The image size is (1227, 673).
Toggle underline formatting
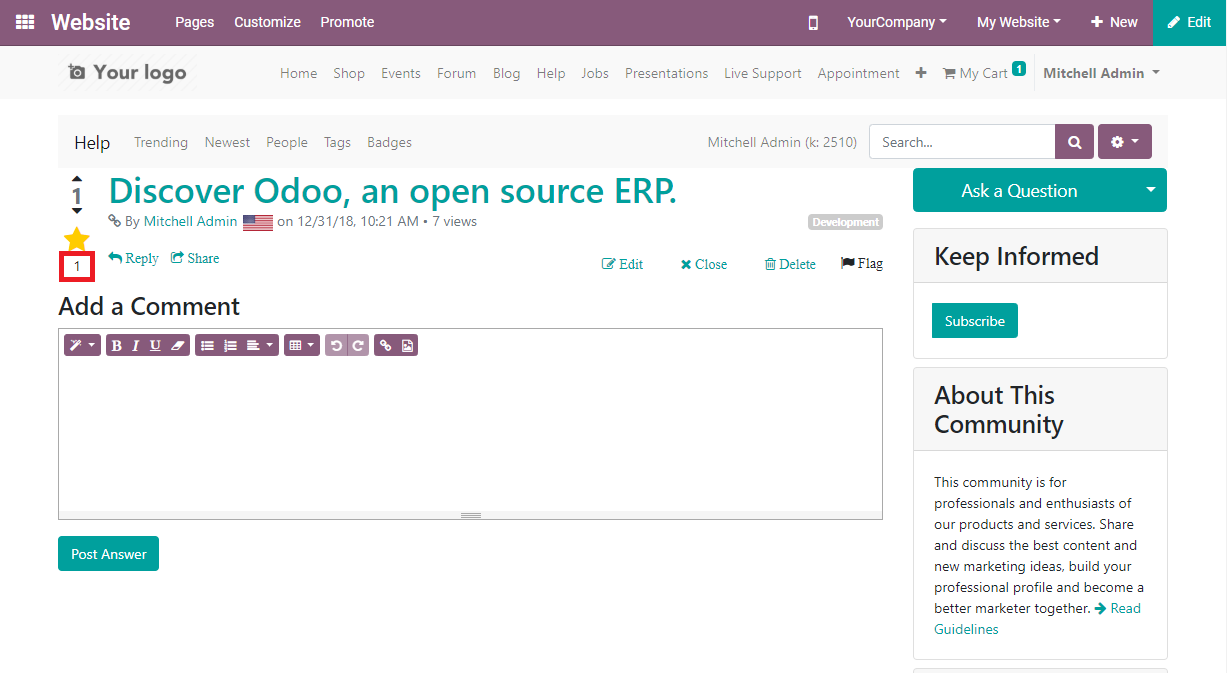click(155, 345)
